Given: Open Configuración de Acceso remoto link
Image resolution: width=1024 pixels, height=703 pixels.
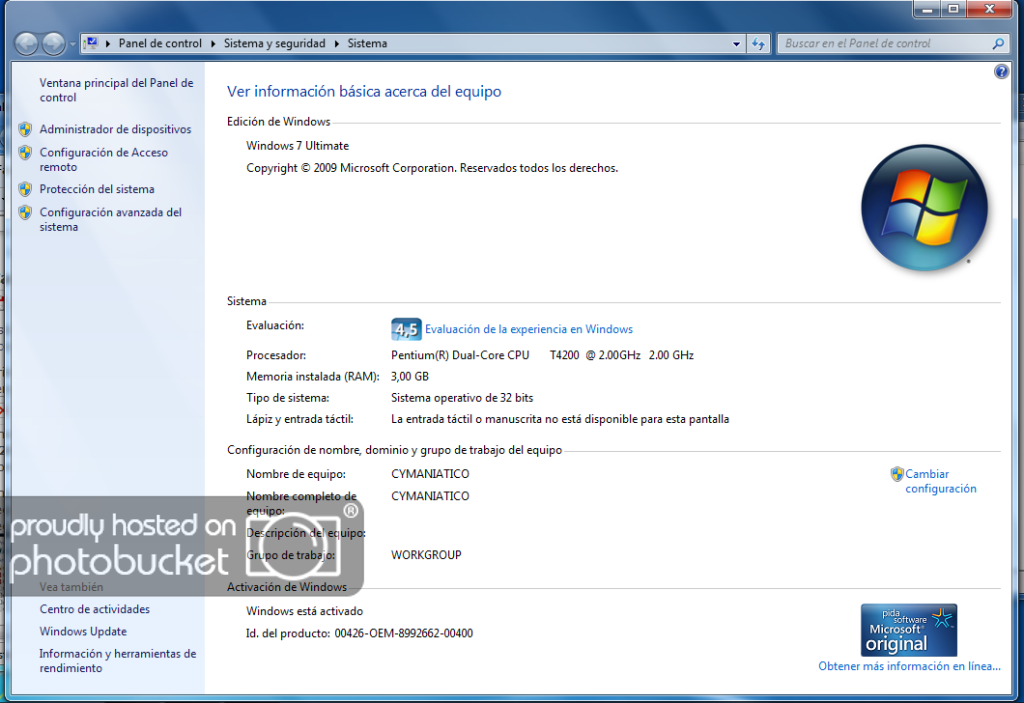Looking at the screenshot, I should pos(103,159).
